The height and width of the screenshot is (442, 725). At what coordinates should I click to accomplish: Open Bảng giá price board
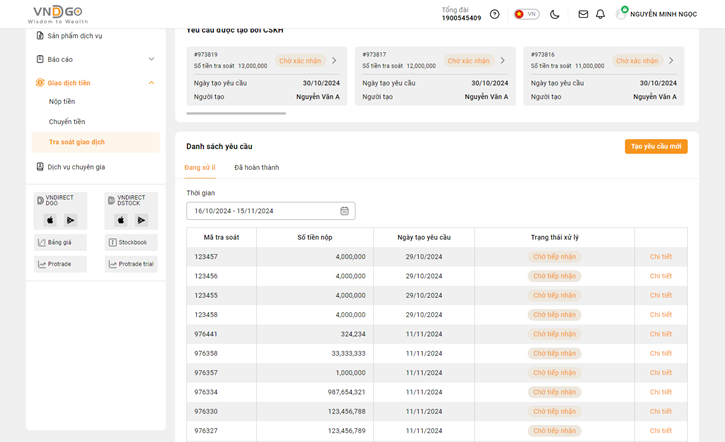pyautogui.click(x=60, y=242)
